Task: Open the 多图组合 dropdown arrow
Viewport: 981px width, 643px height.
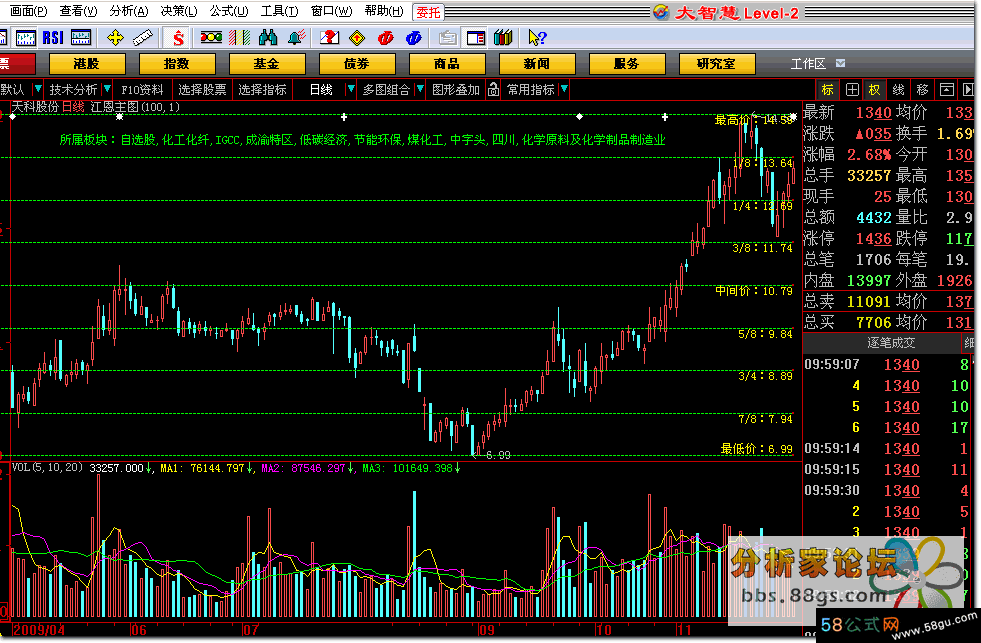Action: [x=420, y=89]
